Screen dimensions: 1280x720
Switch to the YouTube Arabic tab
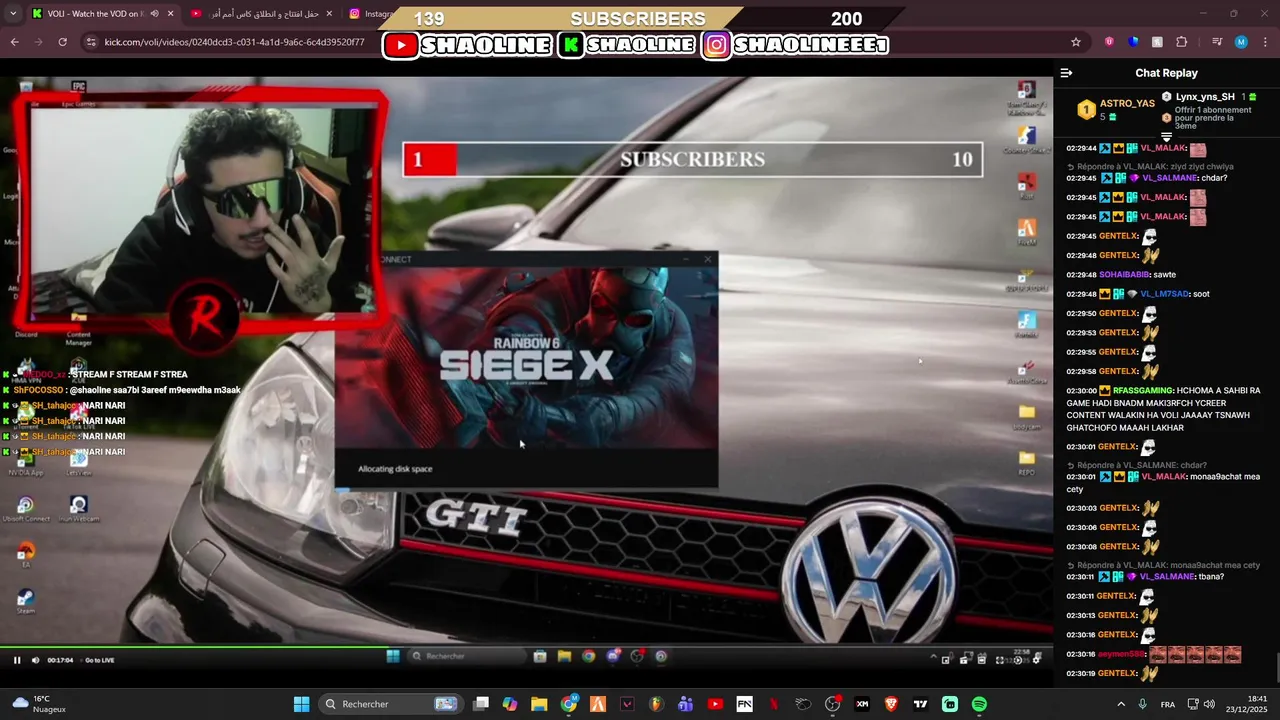point(262,14)
